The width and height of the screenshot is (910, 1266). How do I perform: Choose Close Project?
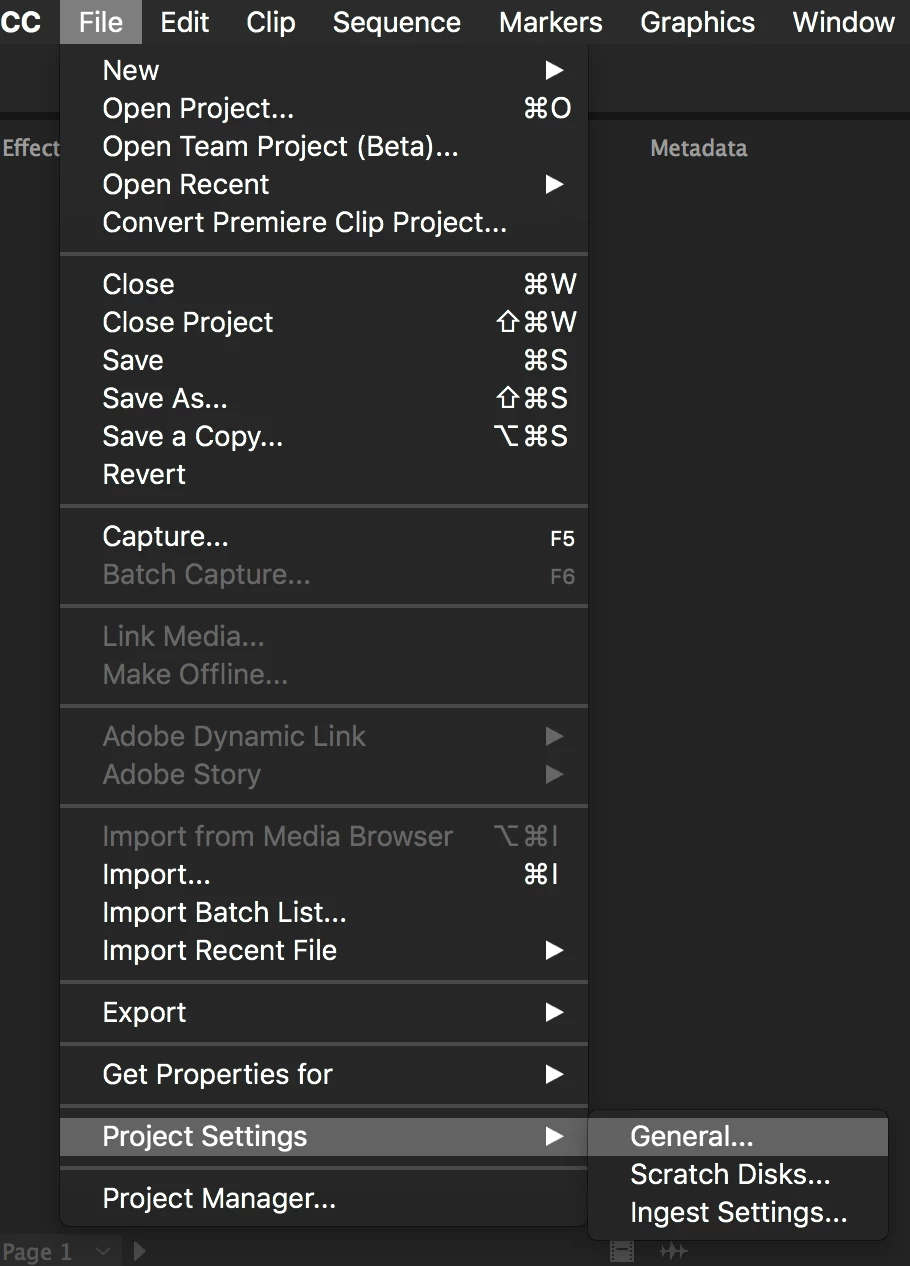(324, 322)
